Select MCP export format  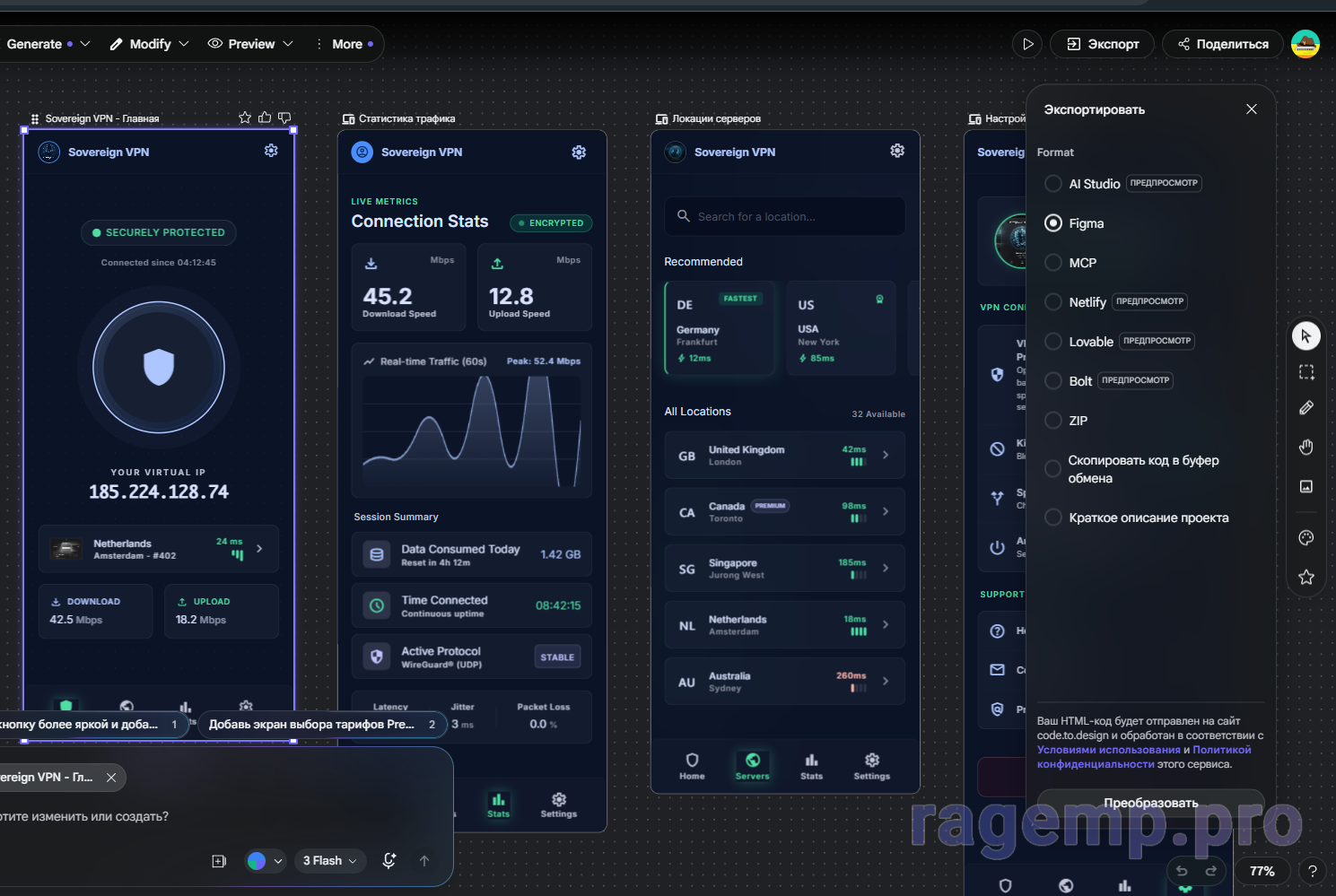point(1053,263)
